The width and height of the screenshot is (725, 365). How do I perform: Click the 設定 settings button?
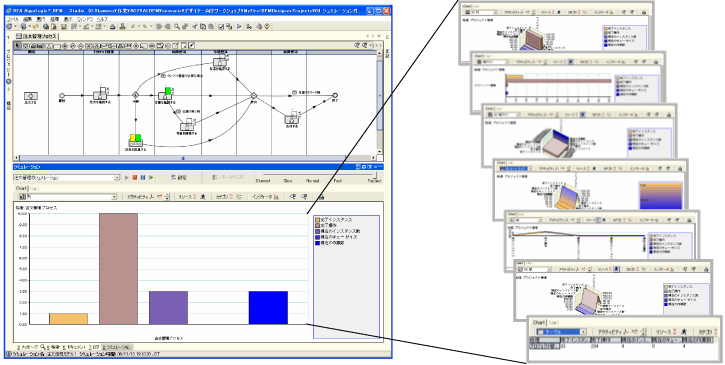pyautogui.click(x=178, y=178)
